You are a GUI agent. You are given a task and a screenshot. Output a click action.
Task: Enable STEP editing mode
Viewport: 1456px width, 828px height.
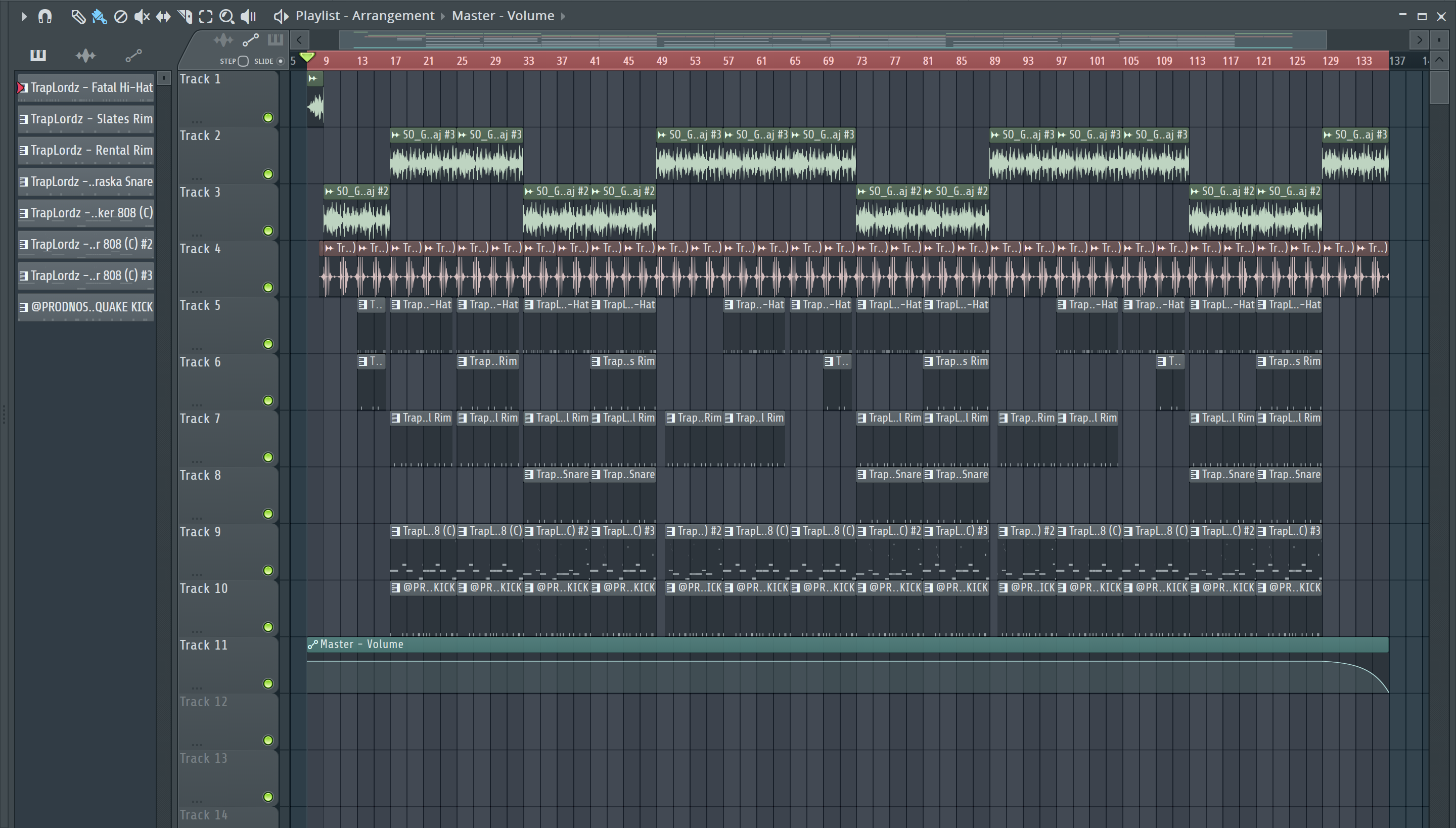243,62
